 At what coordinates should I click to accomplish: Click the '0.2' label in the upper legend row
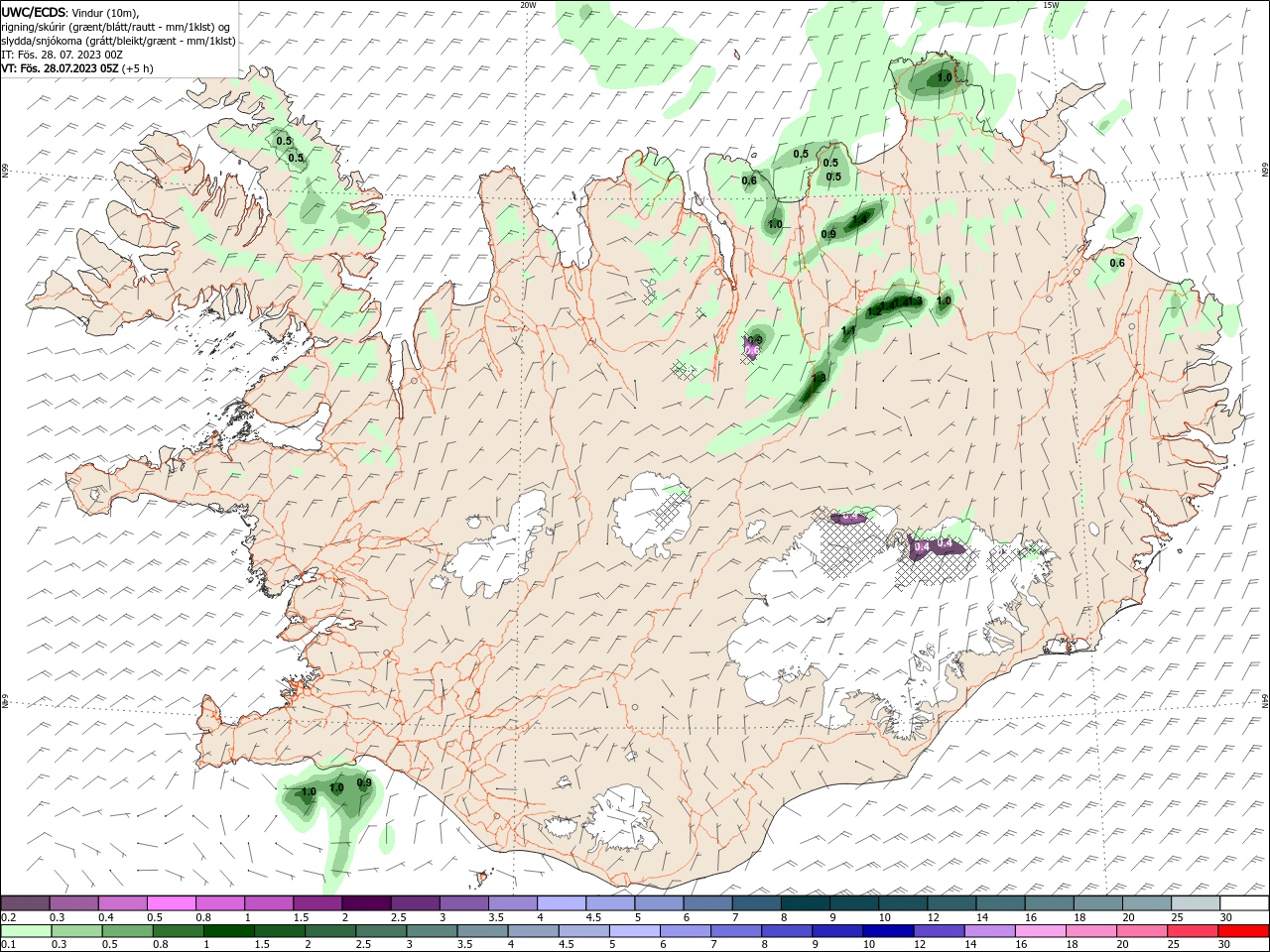(9, 917)
